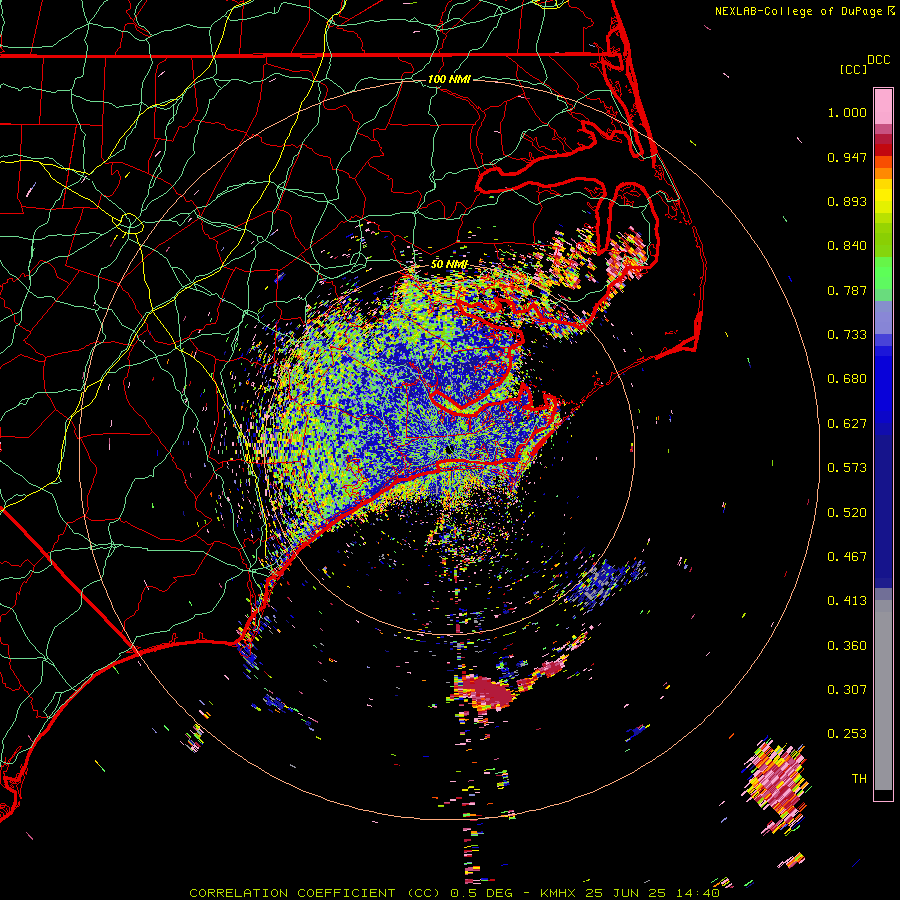This screenshot has height=900, width=900.
Task: Click the 50 NMI range ring label
Action: coord(449,264)
